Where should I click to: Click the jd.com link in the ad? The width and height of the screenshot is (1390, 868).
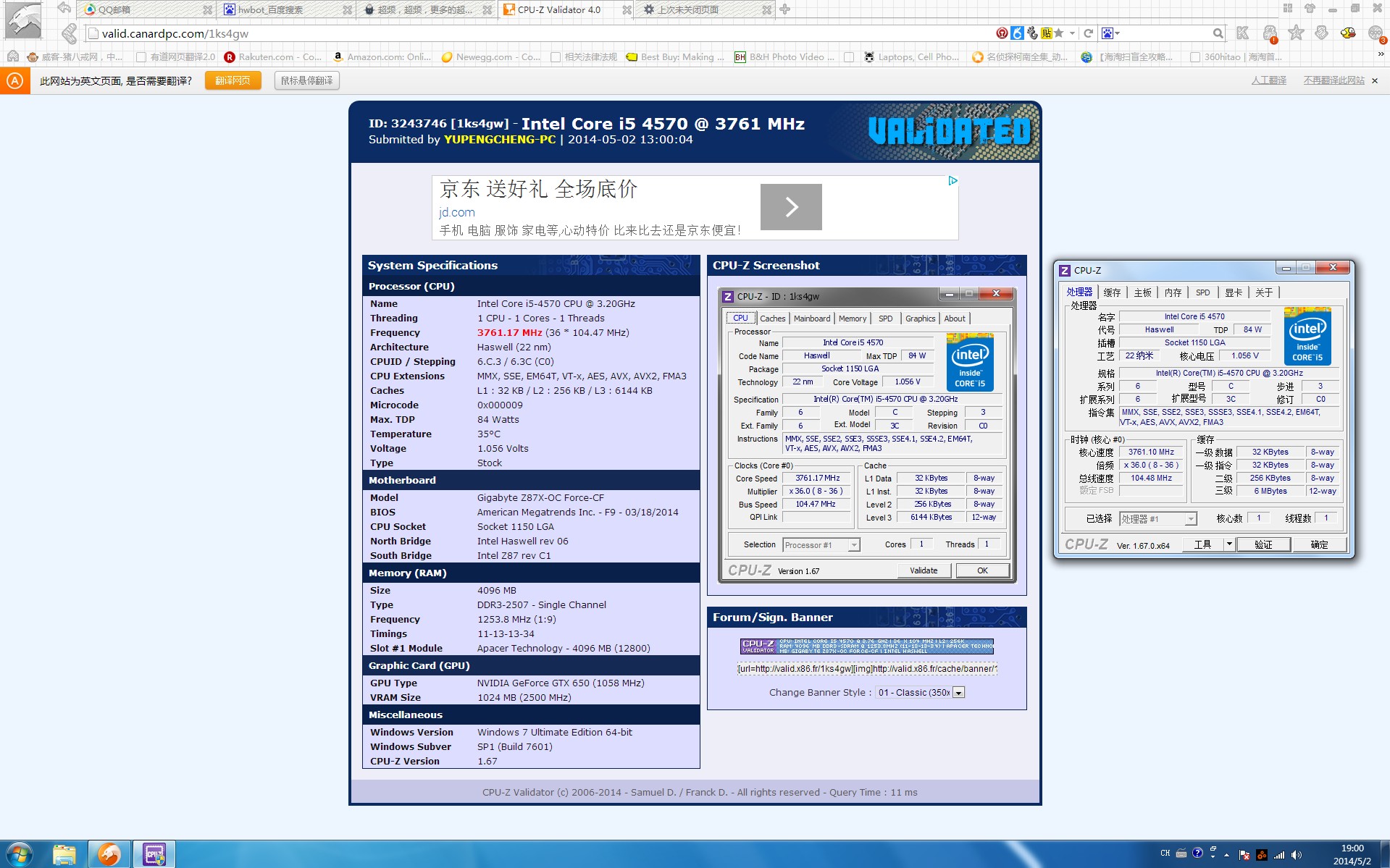pos(457,212)
